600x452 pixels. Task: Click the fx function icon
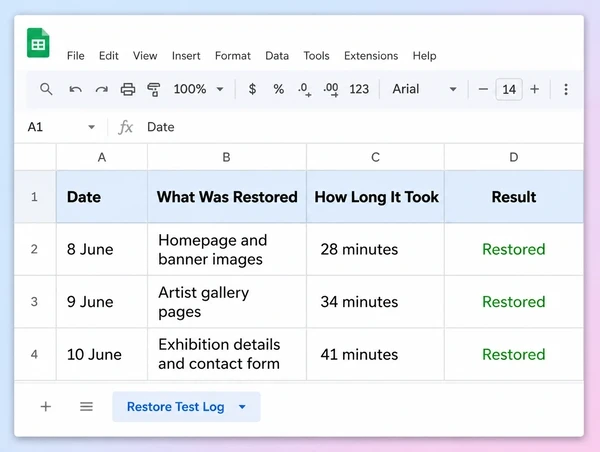point(125,127)
